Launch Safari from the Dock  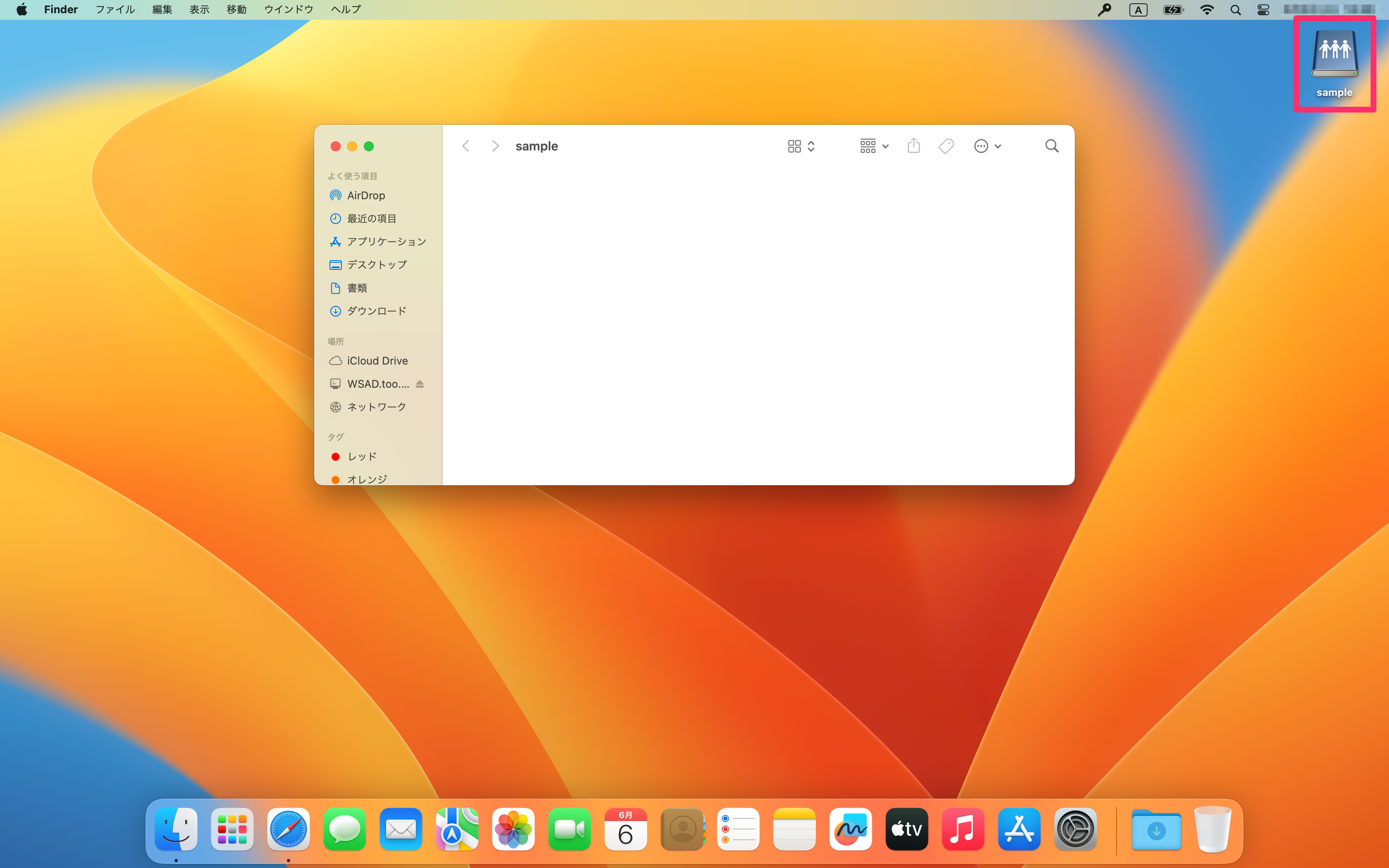(x=289, y=830)
